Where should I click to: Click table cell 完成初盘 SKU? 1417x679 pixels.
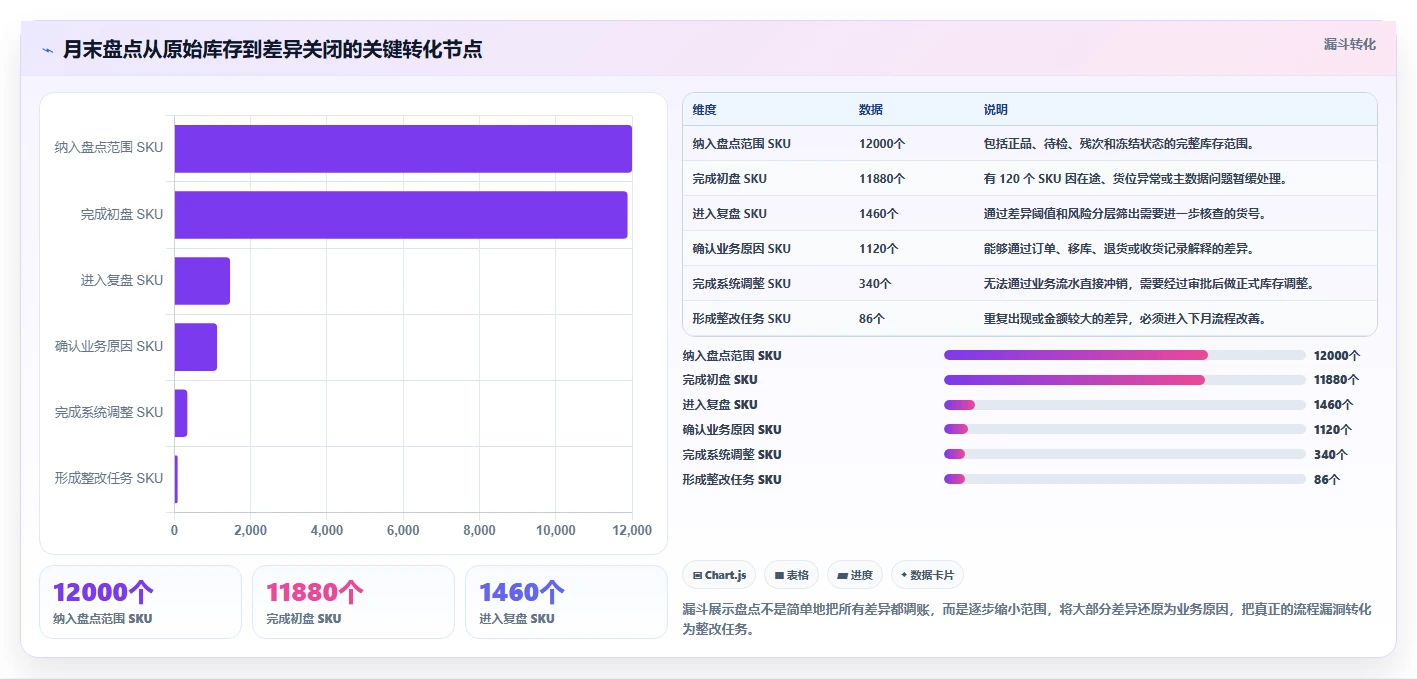tap(730, 179)
